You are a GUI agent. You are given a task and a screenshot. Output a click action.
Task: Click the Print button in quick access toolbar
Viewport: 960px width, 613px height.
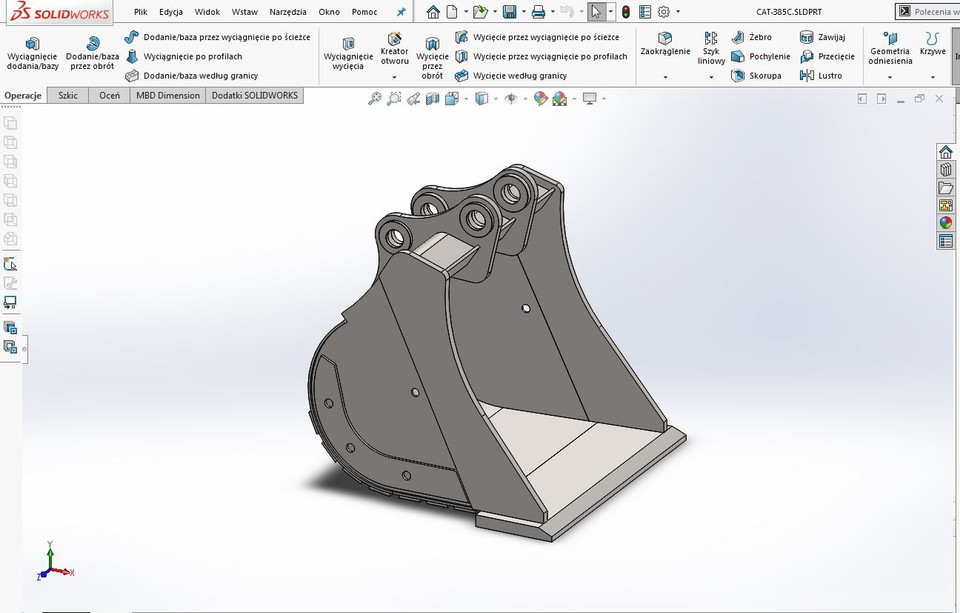[539, 11]
